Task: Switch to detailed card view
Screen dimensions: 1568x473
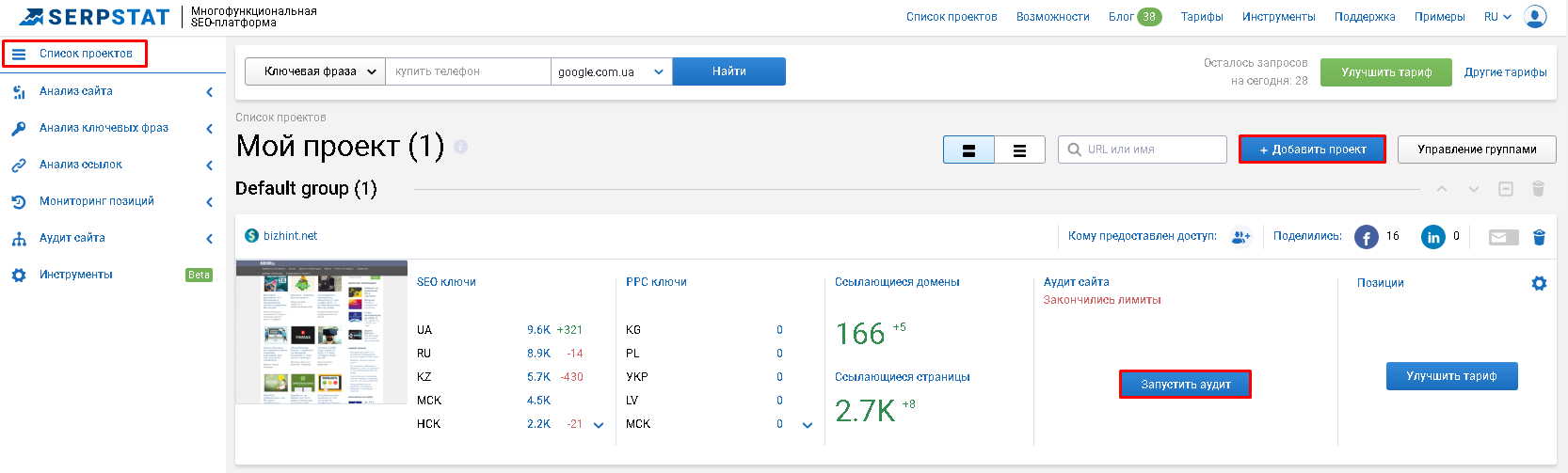Action: tap(968, 150)
